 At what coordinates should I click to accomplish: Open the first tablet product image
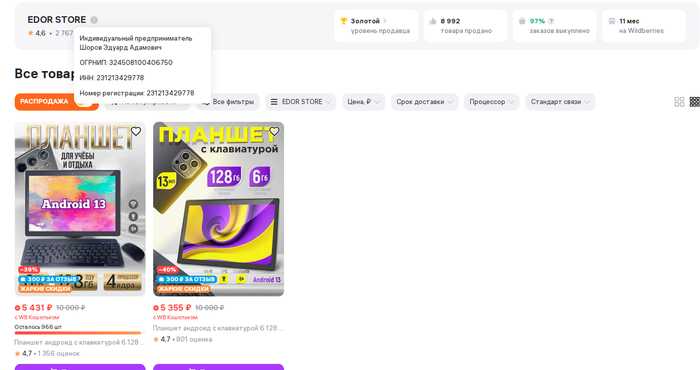click(x=80, y=208)
